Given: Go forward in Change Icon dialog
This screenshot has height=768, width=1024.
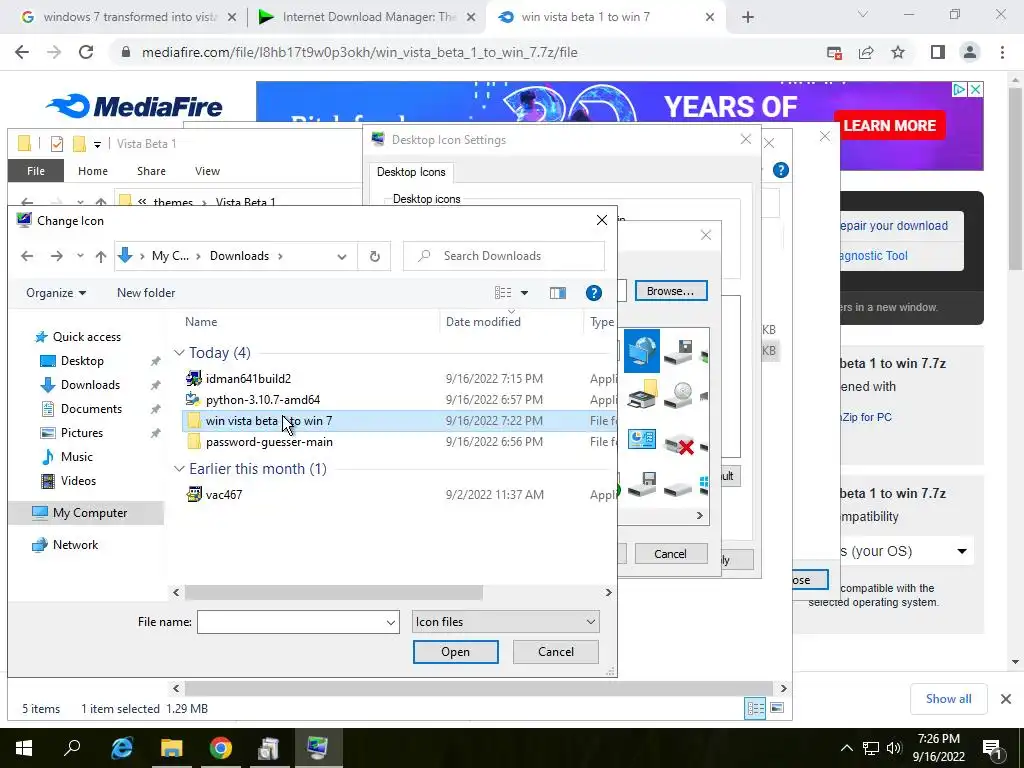Looking at the screenshot, I should (x=57, y=256).
